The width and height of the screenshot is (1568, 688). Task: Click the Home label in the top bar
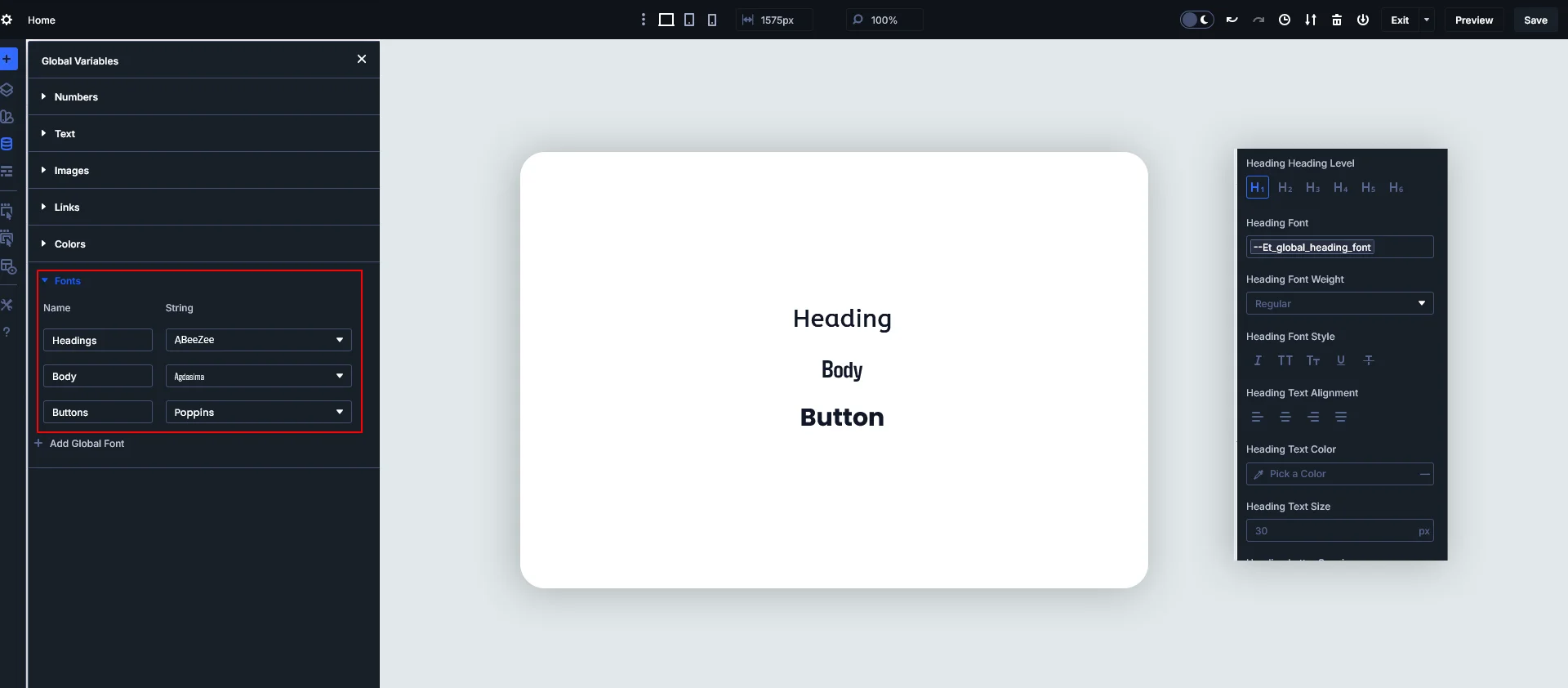coord(42,20)
